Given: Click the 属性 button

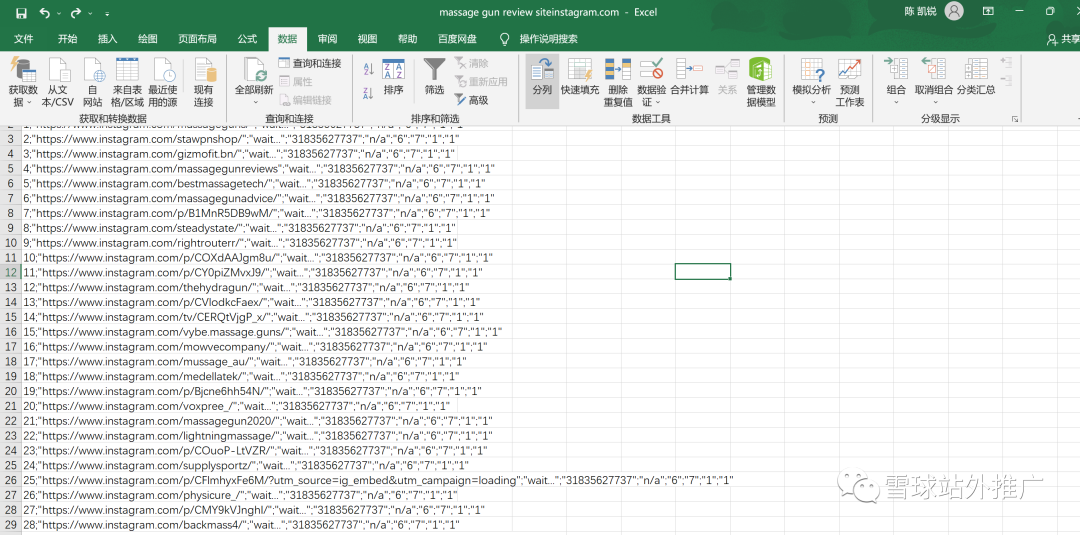Looking at the screenshot, I should point(295,82).
